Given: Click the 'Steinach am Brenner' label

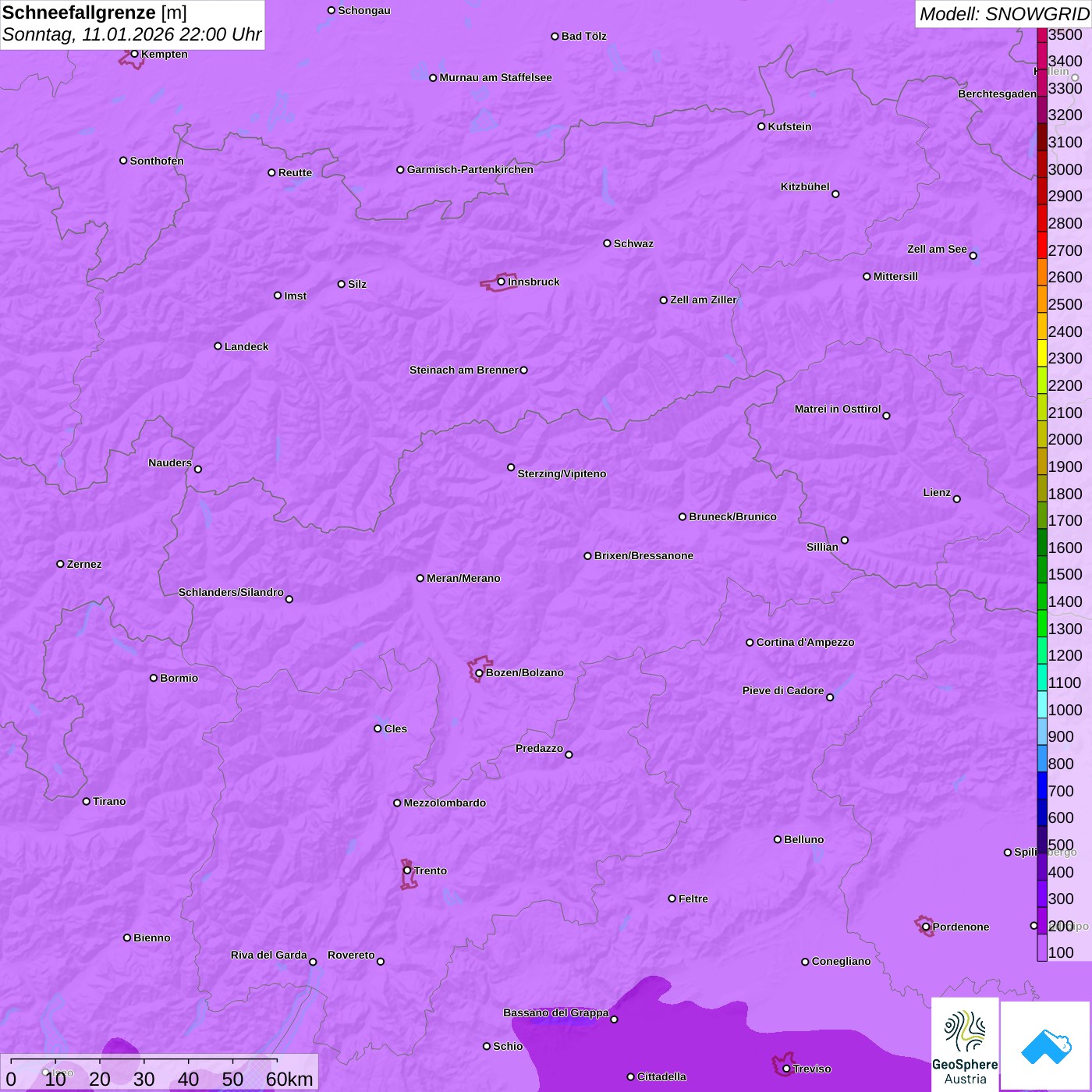Looking at the screenshot, I should tap(464, 370).
